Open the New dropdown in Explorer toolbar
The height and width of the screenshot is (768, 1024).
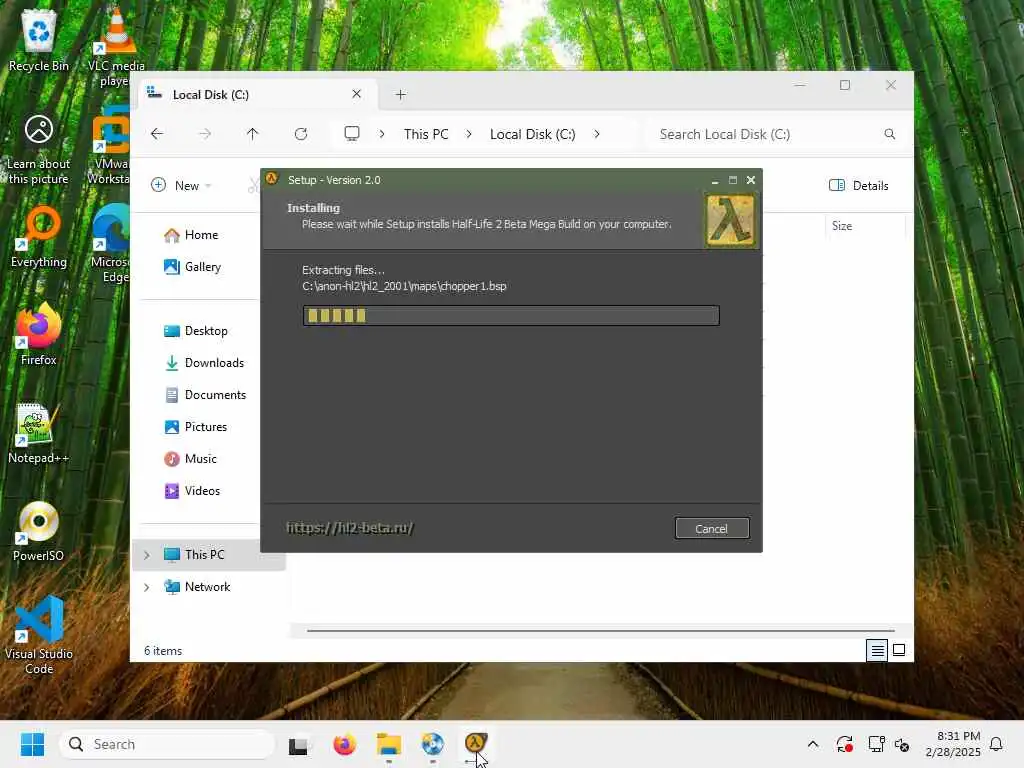pos(182,185)
